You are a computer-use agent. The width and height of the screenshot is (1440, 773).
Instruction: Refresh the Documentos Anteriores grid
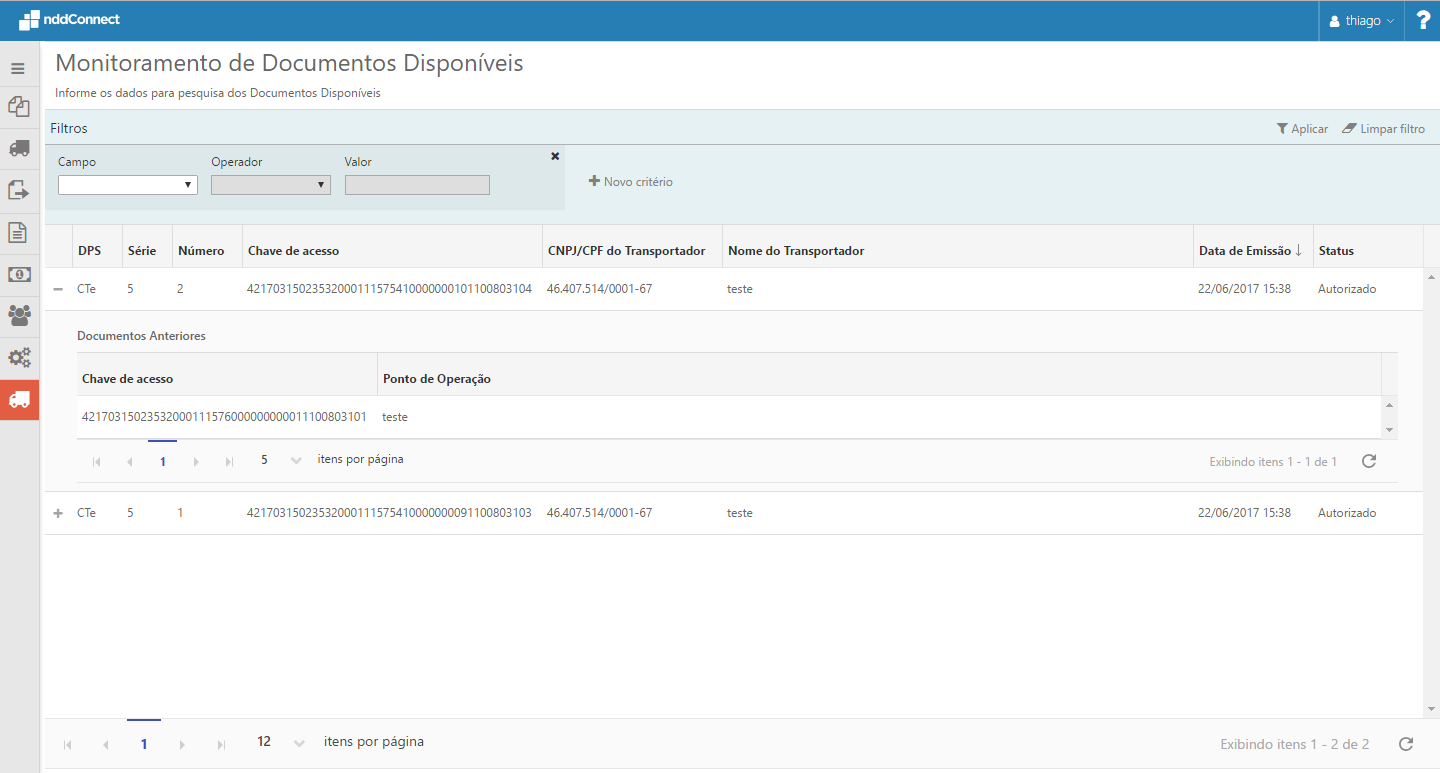[x=1369, y=461]
